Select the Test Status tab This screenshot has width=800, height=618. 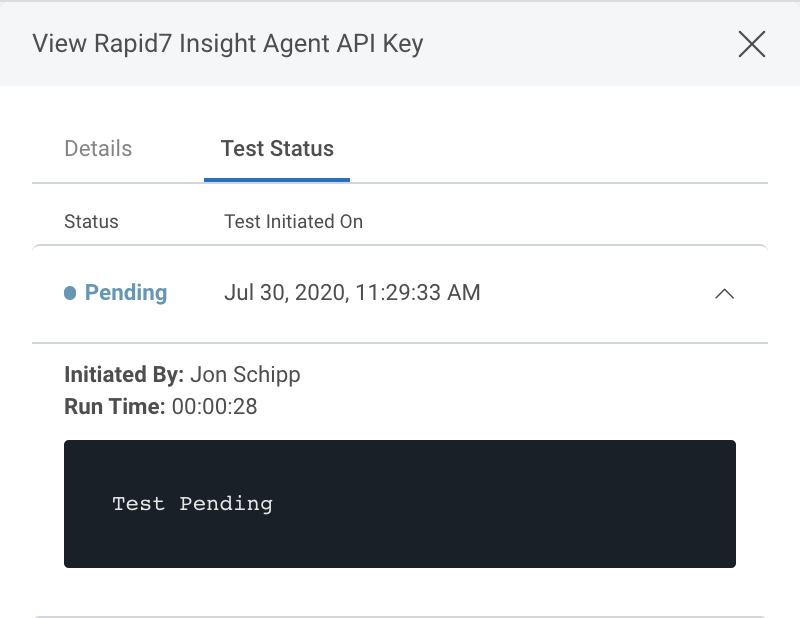tap(277, 149)
